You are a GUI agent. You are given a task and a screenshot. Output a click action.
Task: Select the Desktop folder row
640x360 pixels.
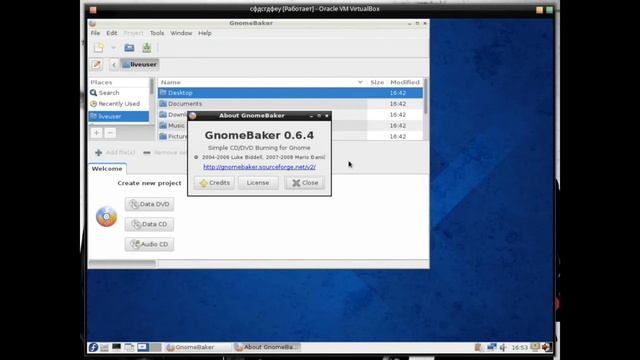click(290, 93)
